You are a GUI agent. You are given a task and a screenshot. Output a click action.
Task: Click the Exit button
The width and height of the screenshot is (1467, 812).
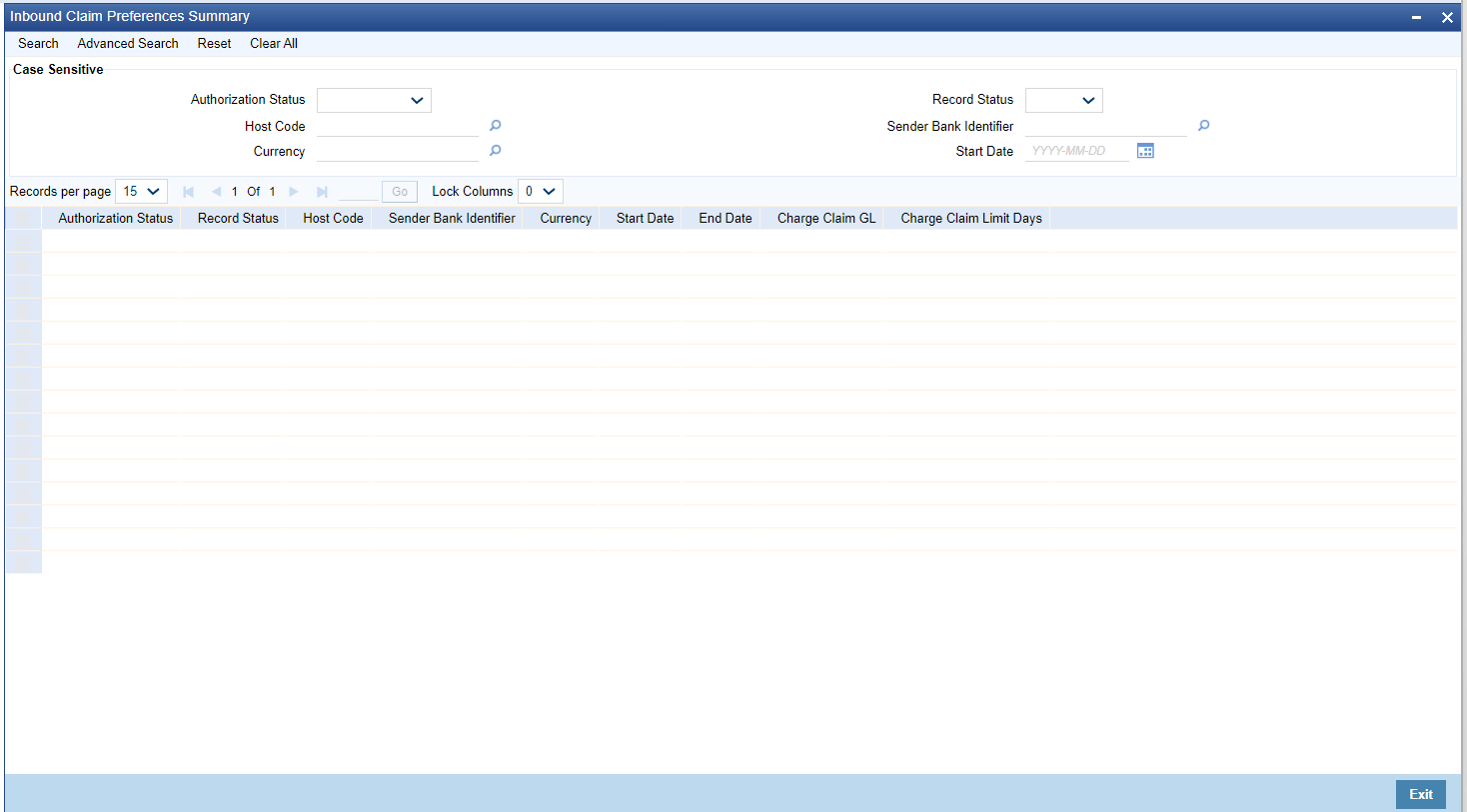point(1421,794)
